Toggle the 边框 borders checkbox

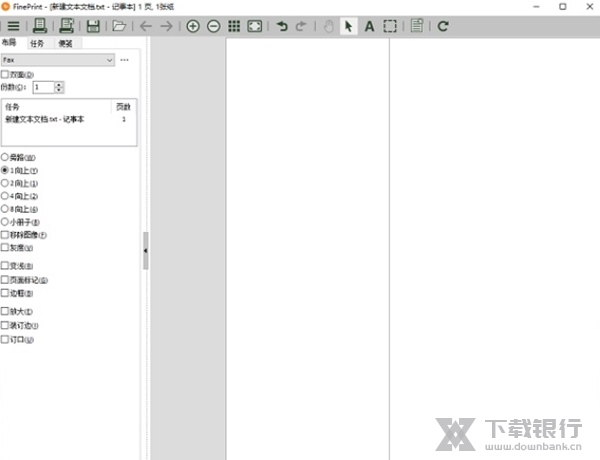(x=6, y=293)
